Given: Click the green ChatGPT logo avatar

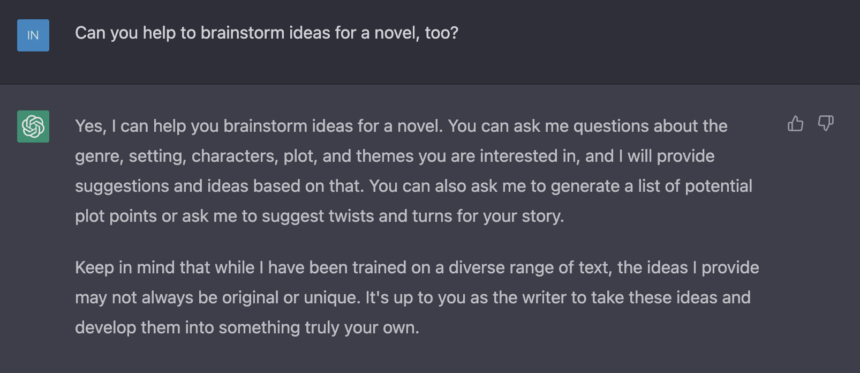Looking at the screenshot, I should [x=33, y=126].
